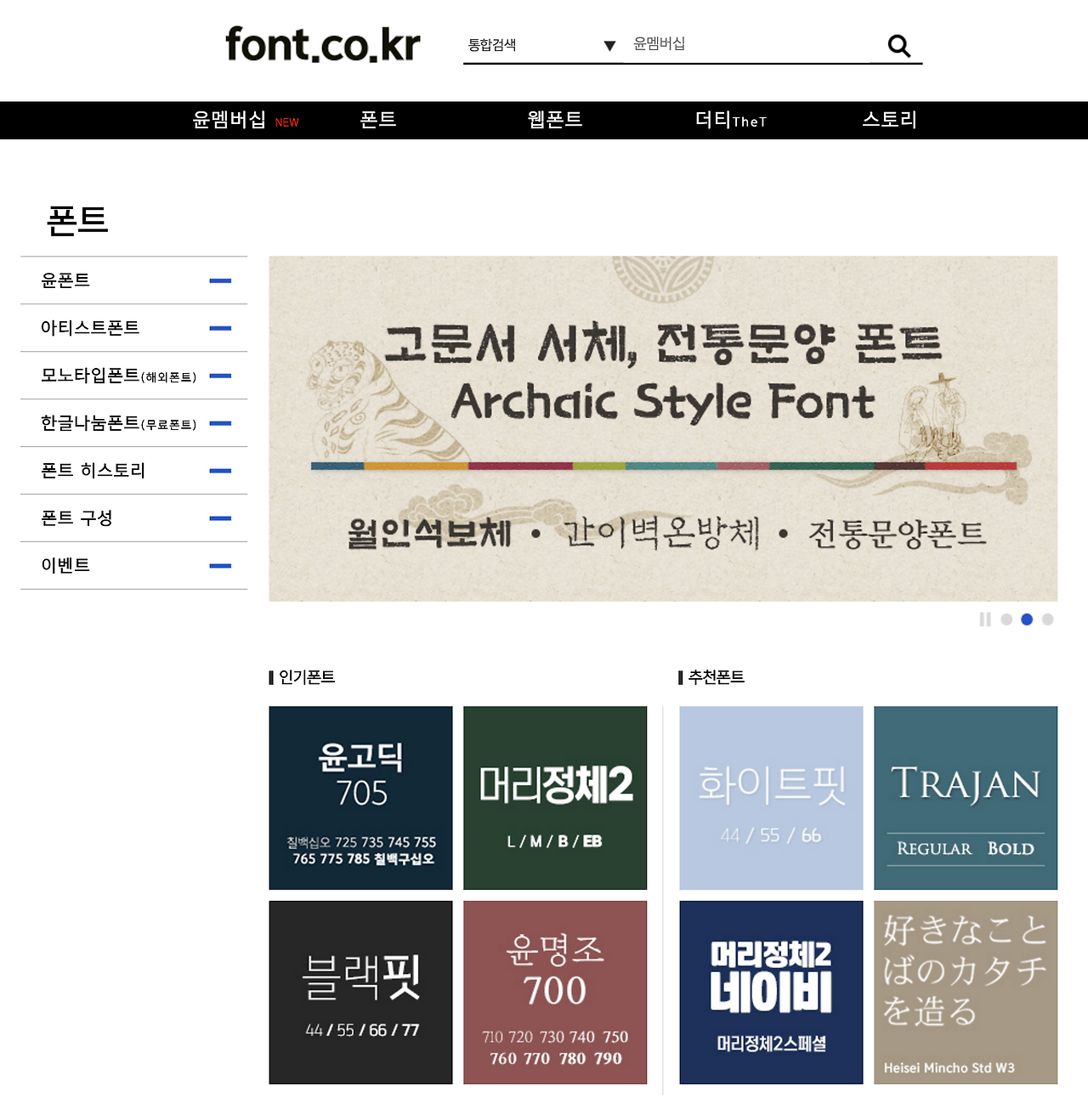Click the large 폰트 page heading above the sidebar
Viewport: 1088px width, 1120px height.
click(77, 220)
